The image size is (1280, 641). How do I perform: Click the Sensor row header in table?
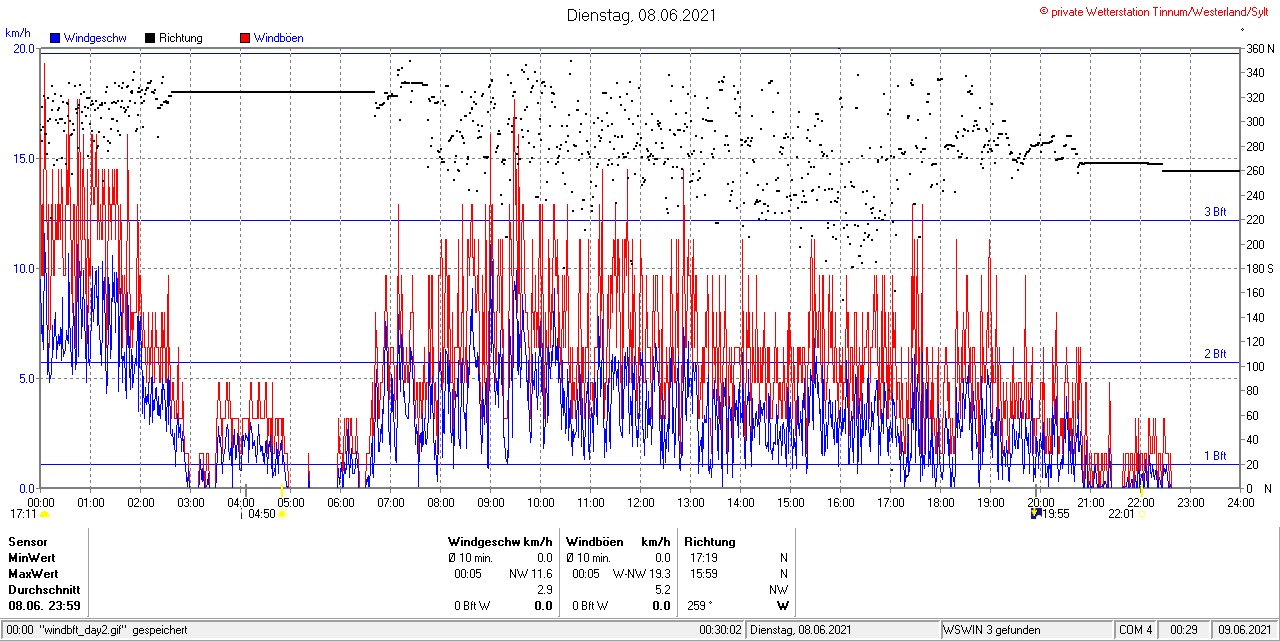28,542
